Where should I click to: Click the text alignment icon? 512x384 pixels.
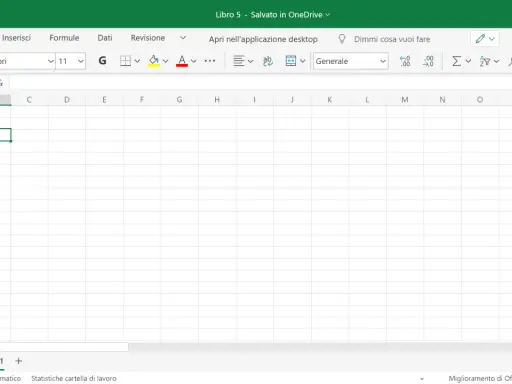coord(239,61)
